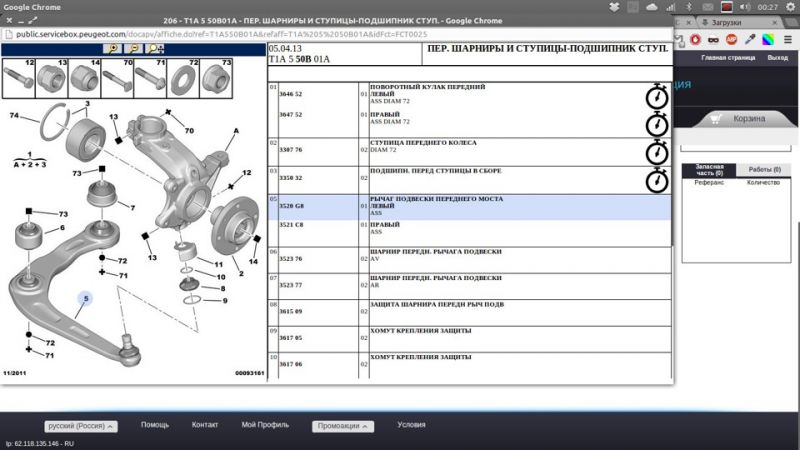Image resolution: width=800 pixels, height=450 pixels.
Task: Select part reference 3615 09
Action: pos(290,311)
